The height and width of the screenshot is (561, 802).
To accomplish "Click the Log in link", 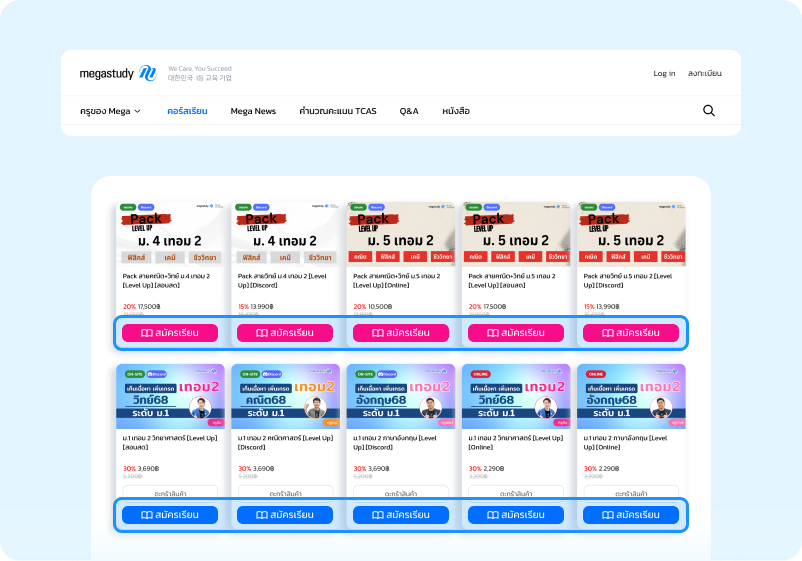I will [x=664, y=73].
